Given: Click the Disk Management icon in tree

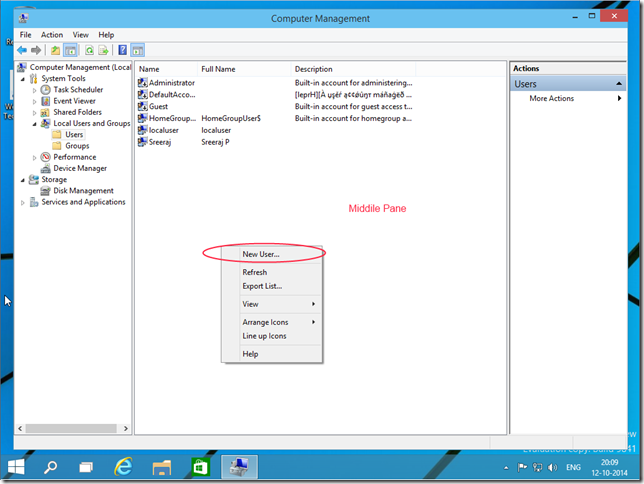Looking at the screenshot, I should [x=46, y=191].
